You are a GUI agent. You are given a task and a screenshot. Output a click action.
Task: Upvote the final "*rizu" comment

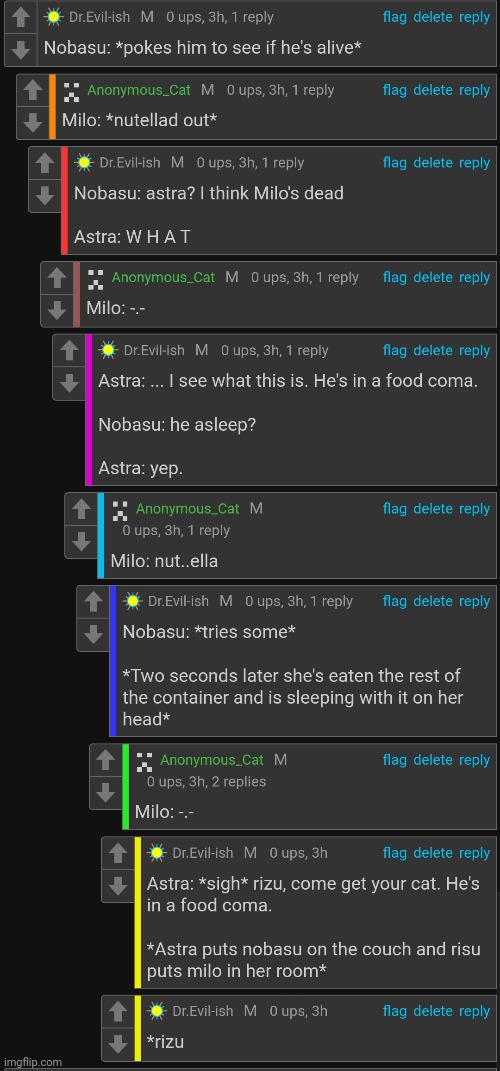pyautogui.click(x=117, y=1012)
